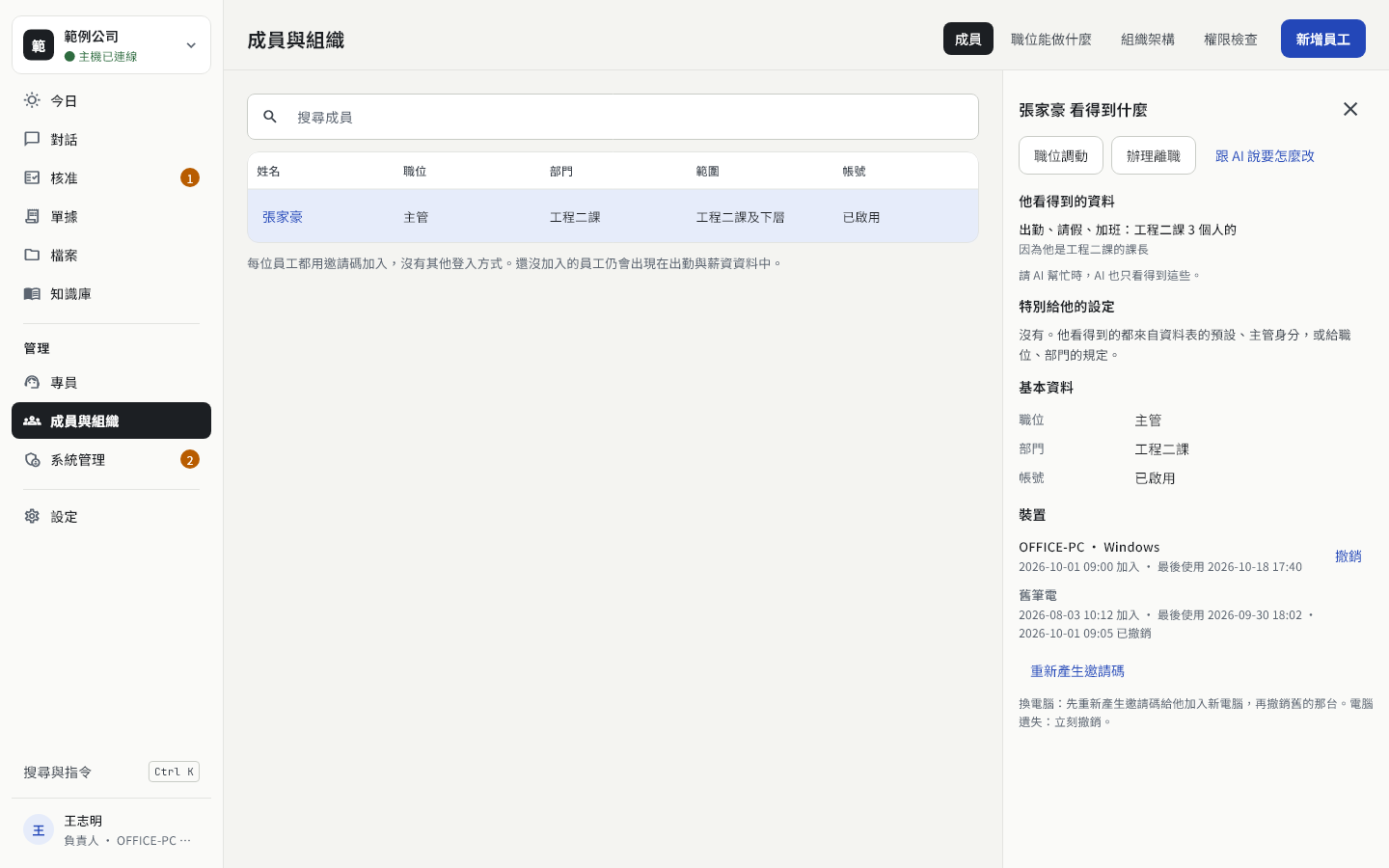Click the 成員與組織 people icon
This screenshot has width=1389, height=868.
coord(32,420)
